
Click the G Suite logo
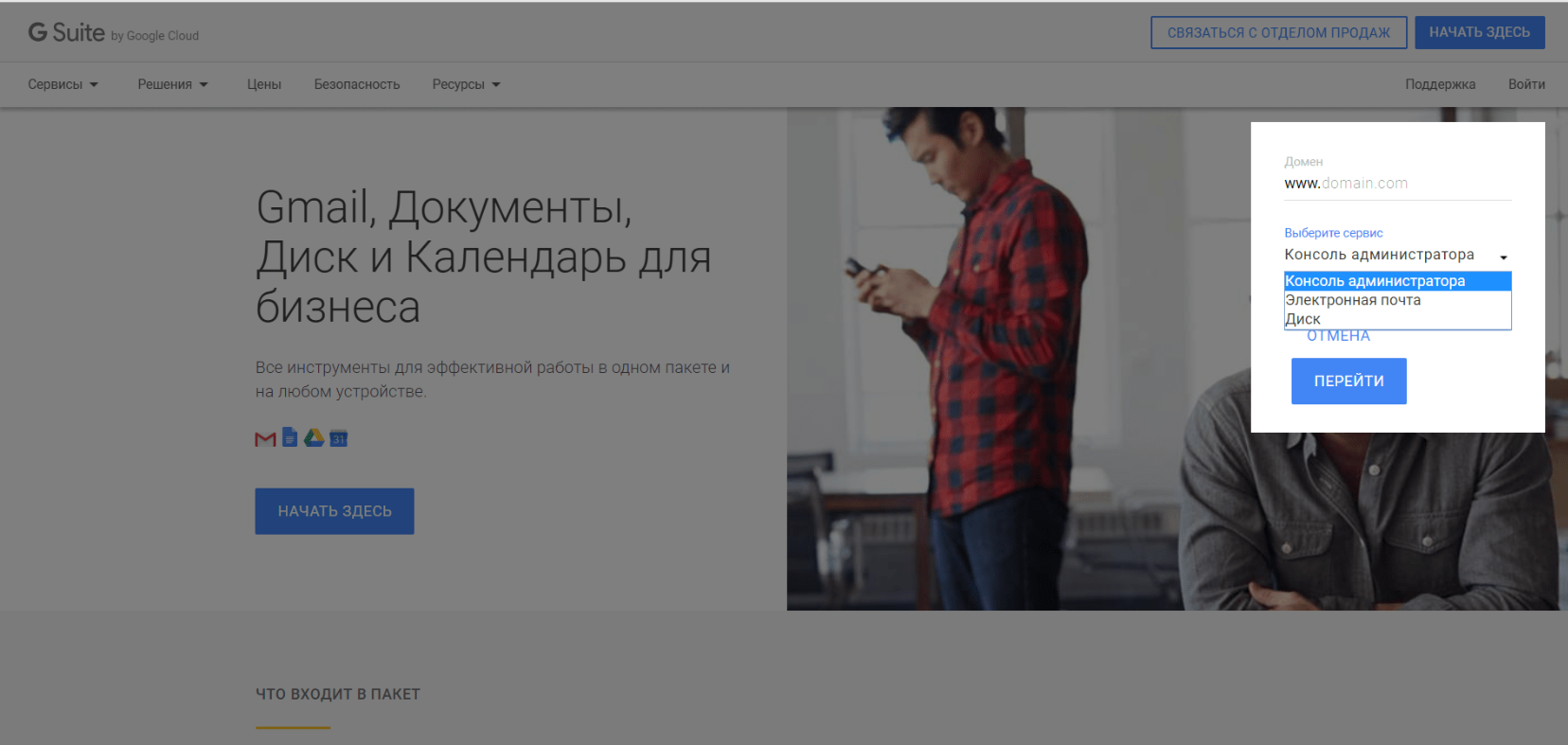coord(113,33)
